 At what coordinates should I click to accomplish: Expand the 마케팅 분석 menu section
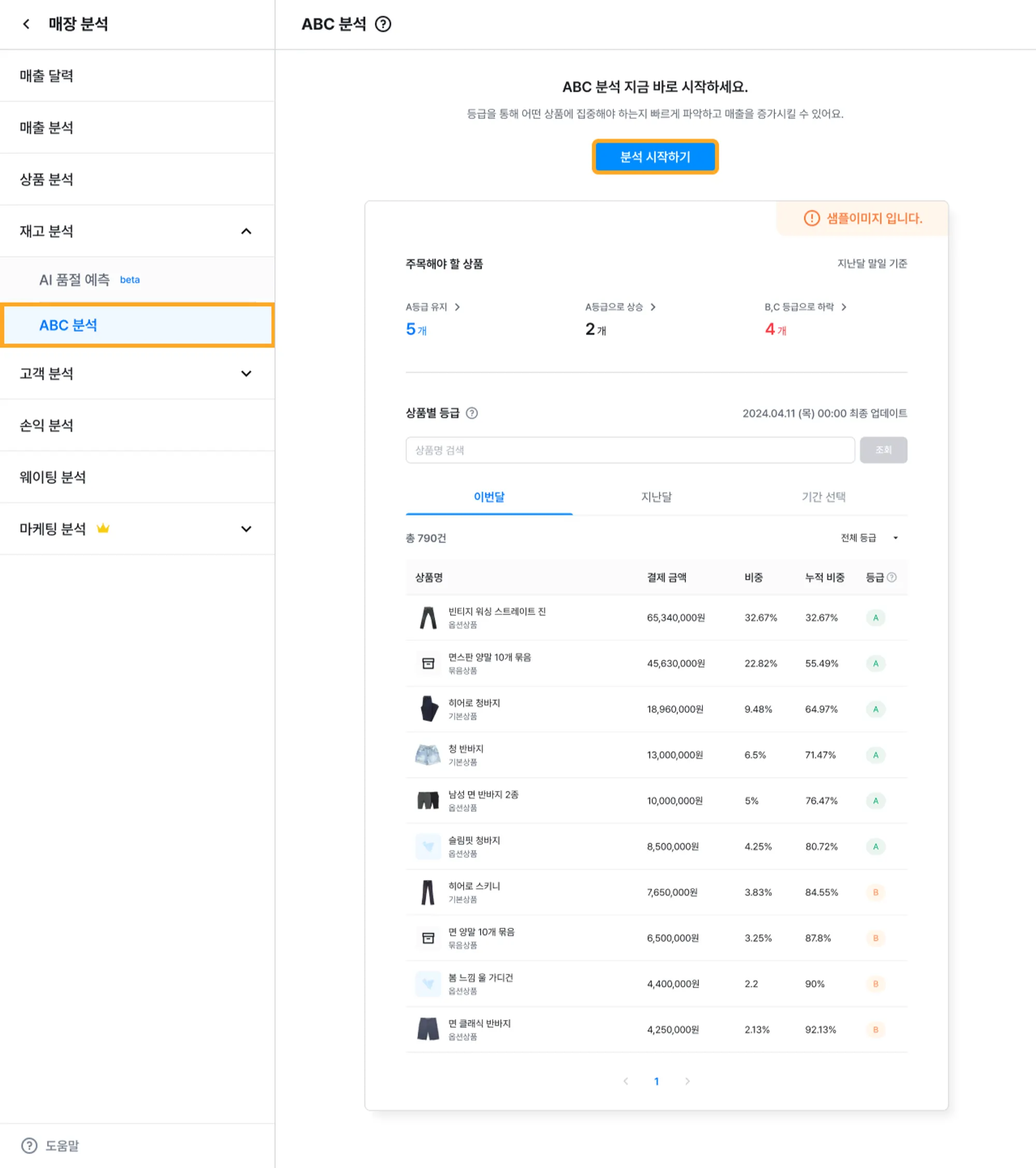click(246, 529)
